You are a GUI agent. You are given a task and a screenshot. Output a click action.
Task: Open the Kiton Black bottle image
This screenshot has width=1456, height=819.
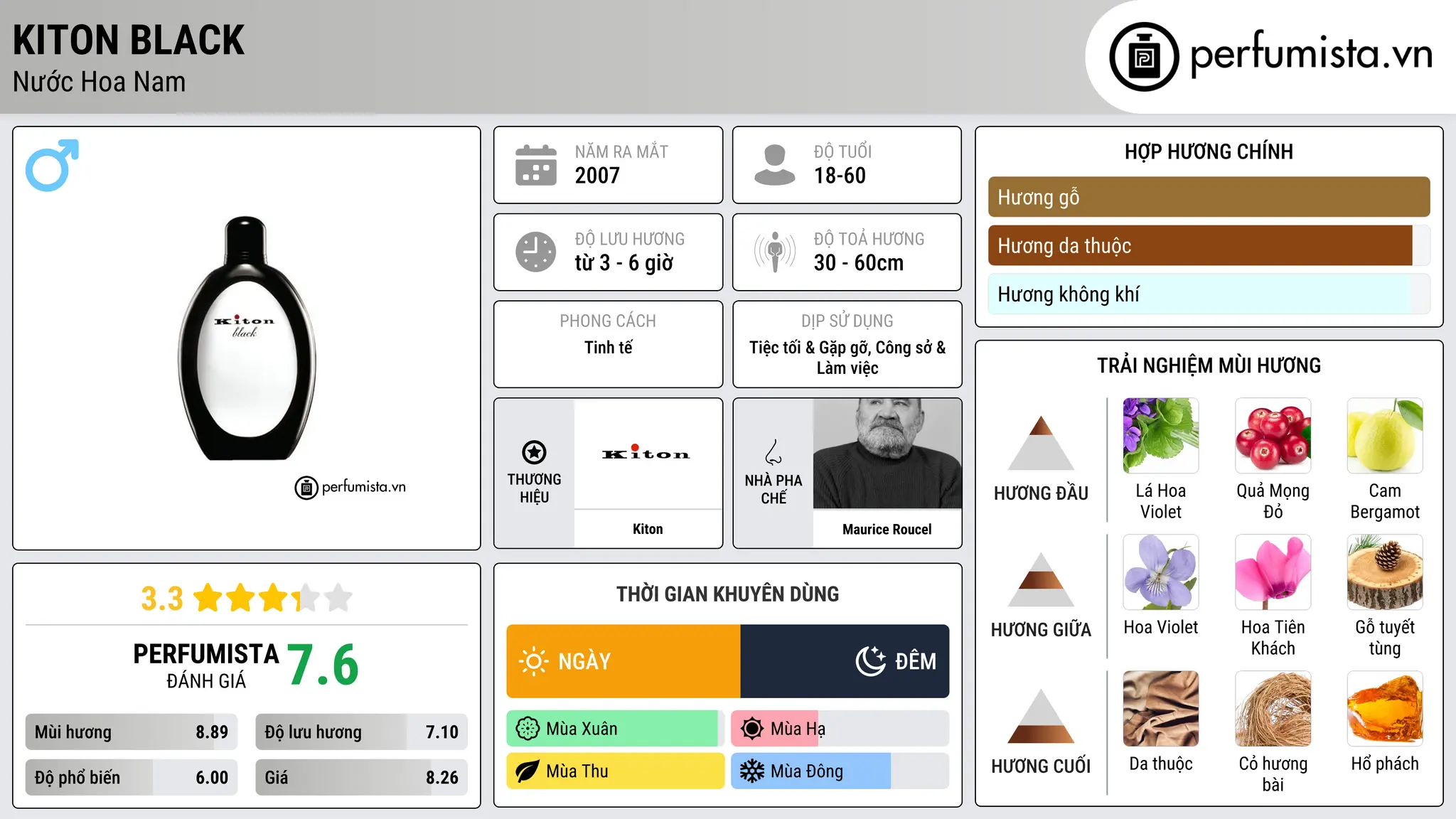[x=246, y=338]
